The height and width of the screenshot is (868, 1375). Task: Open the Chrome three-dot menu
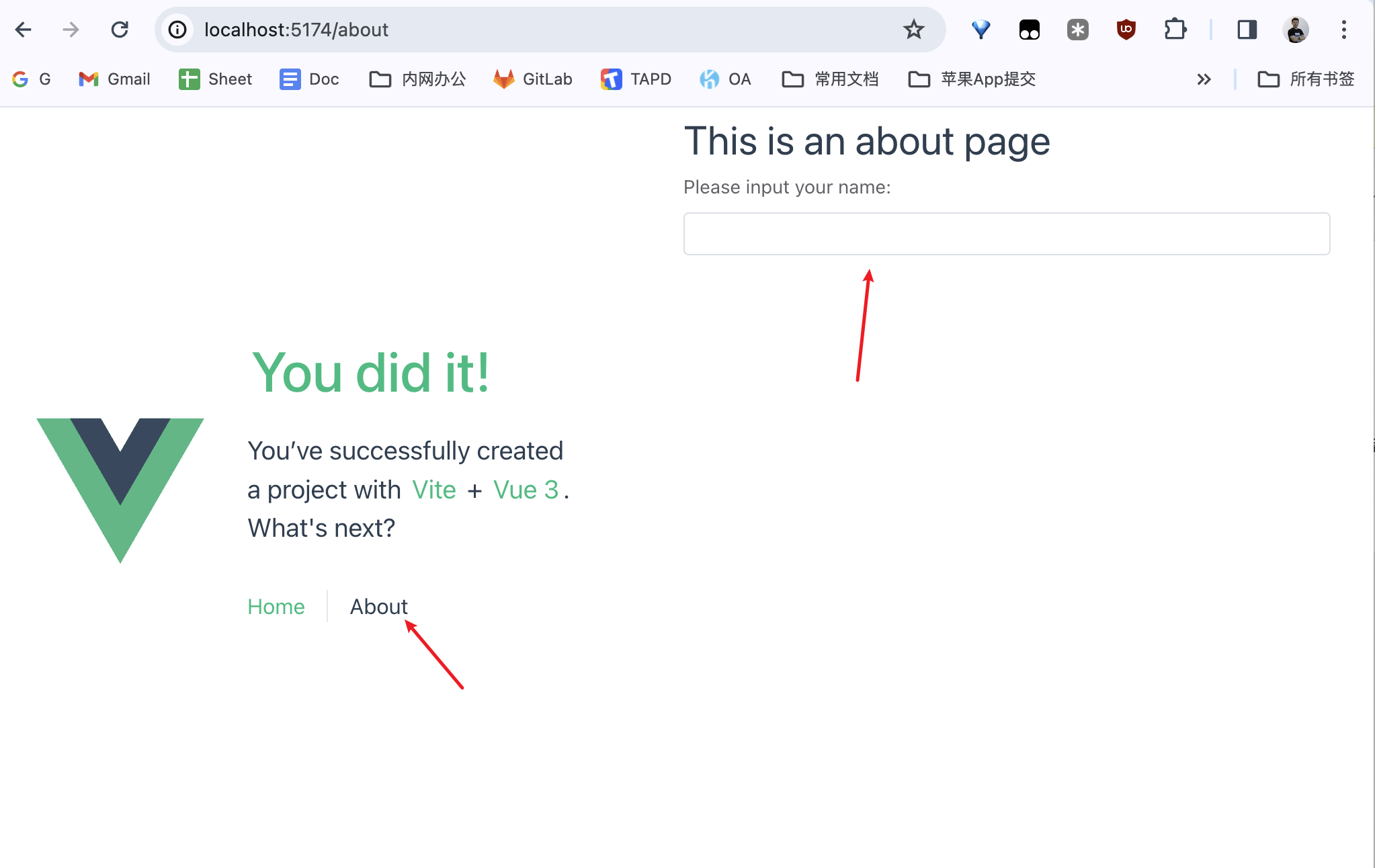pos(1344,30)
